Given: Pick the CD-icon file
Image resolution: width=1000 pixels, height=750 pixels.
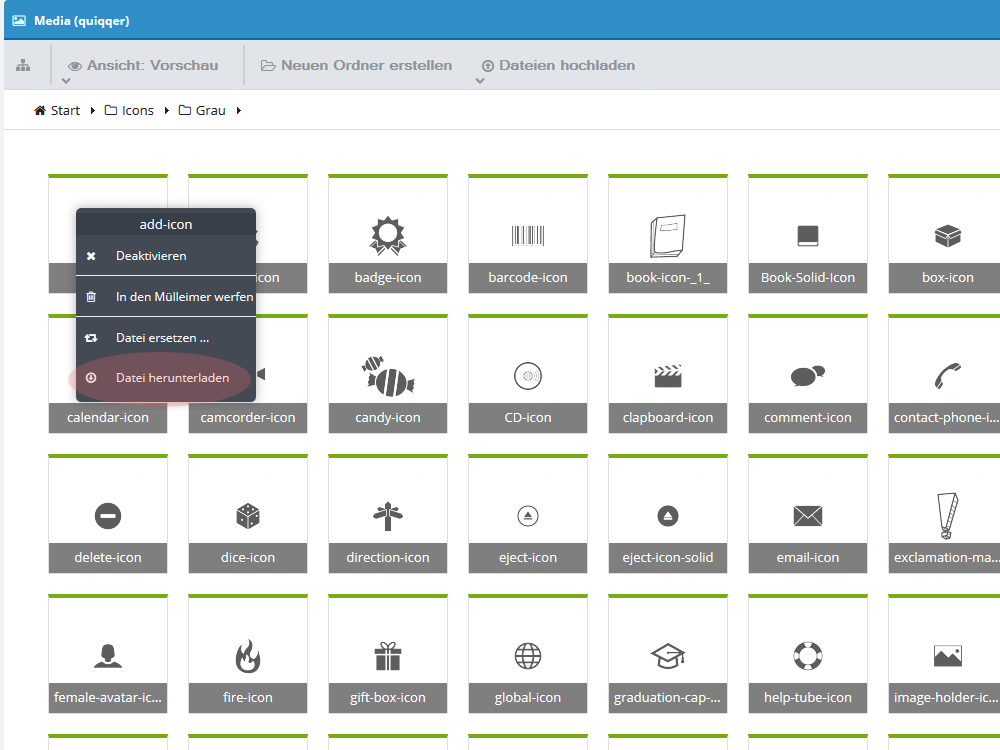Looking at the screenshot, I should point(527,374).
